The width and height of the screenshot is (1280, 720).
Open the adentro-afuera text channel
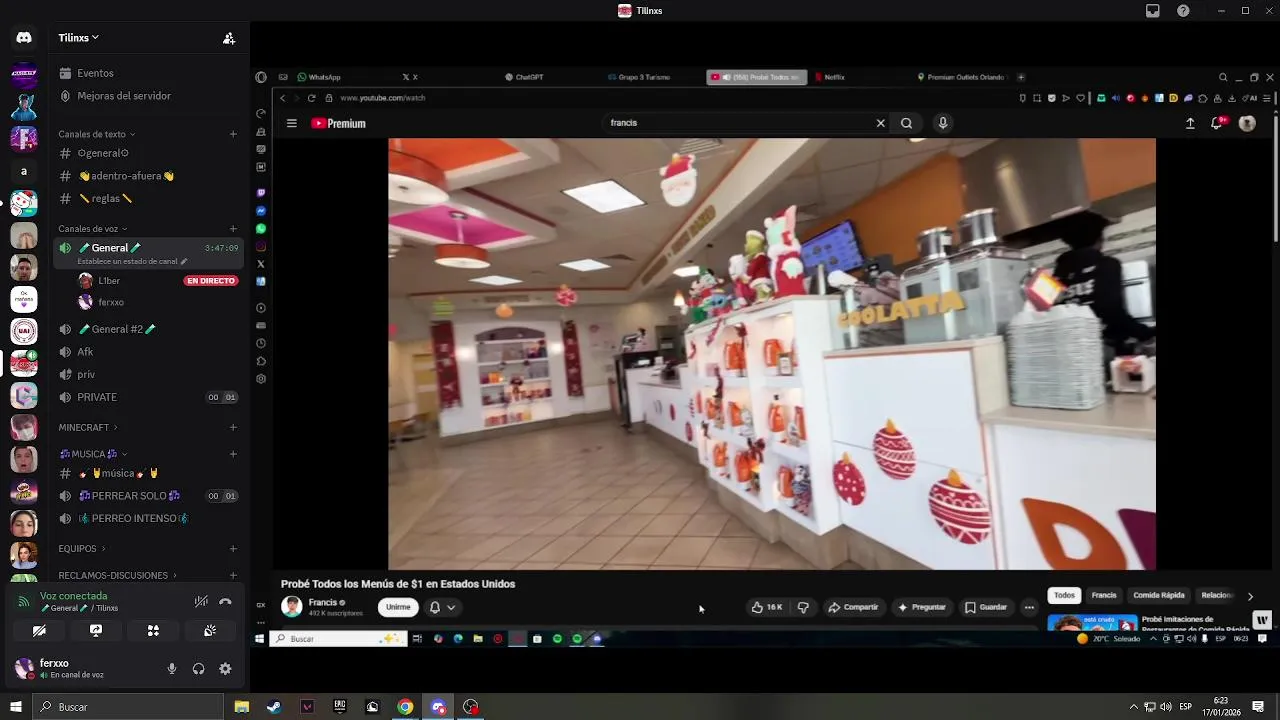[148, 176]
